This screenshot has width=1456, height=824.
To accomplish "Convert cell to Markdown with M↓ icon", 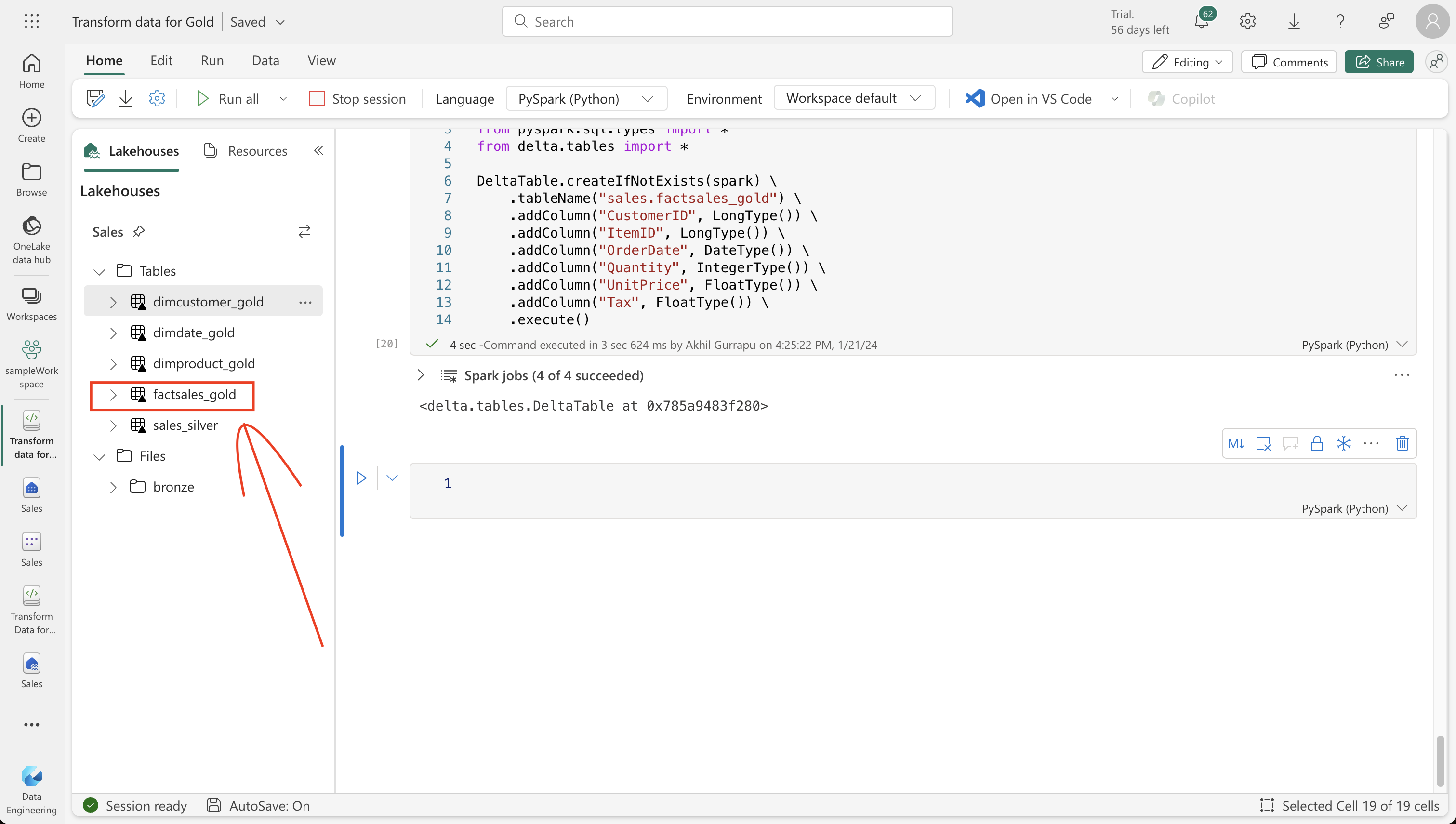I will [1236, 443].
